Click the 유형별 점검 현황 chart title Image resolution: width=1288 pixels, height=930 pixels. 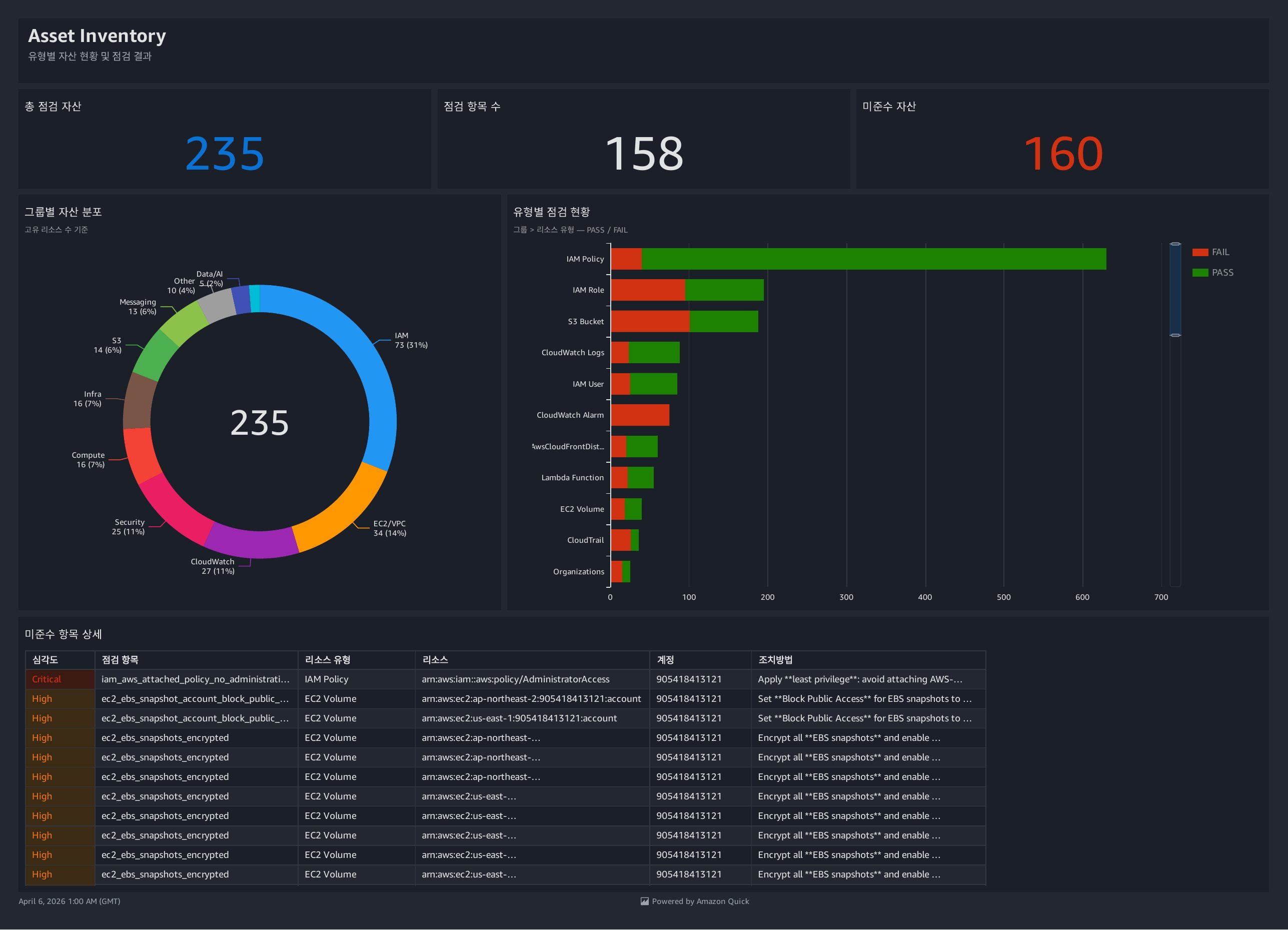[x=551, y=212]
